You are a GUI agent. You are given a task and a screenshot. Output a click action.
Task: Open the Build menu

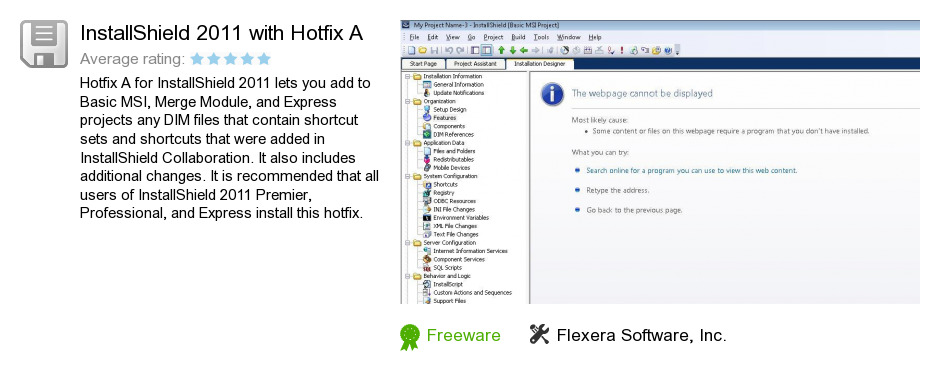click(518, 37)
